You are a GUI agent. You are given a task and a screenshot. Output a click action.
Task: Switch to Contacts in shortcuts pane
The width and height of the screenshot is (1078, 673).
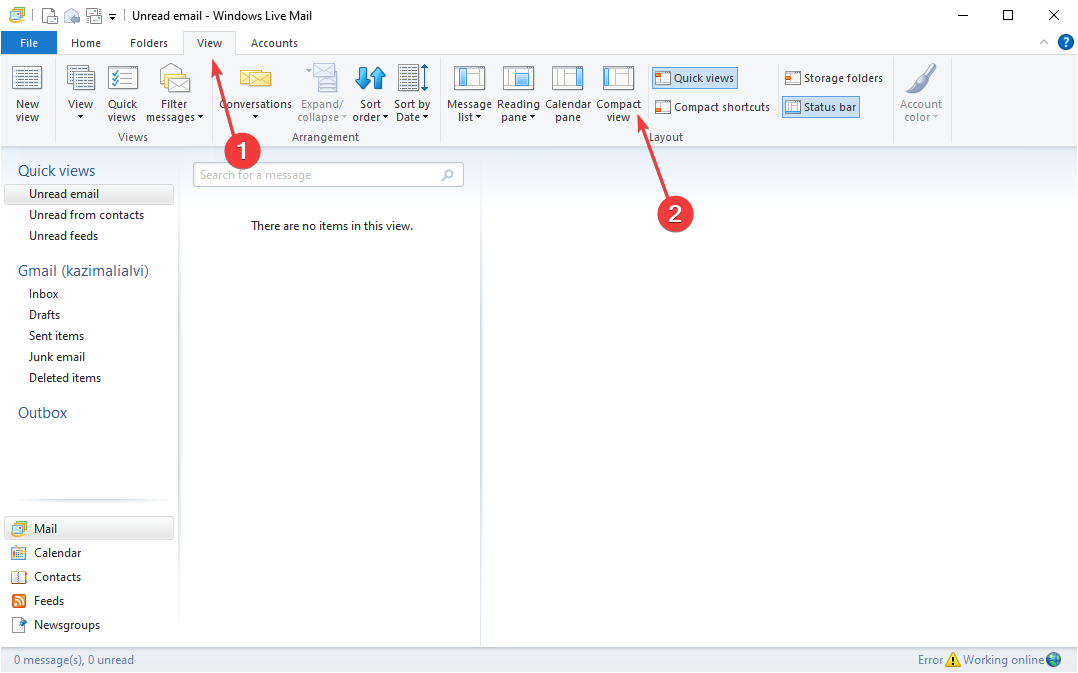point(46,577)
